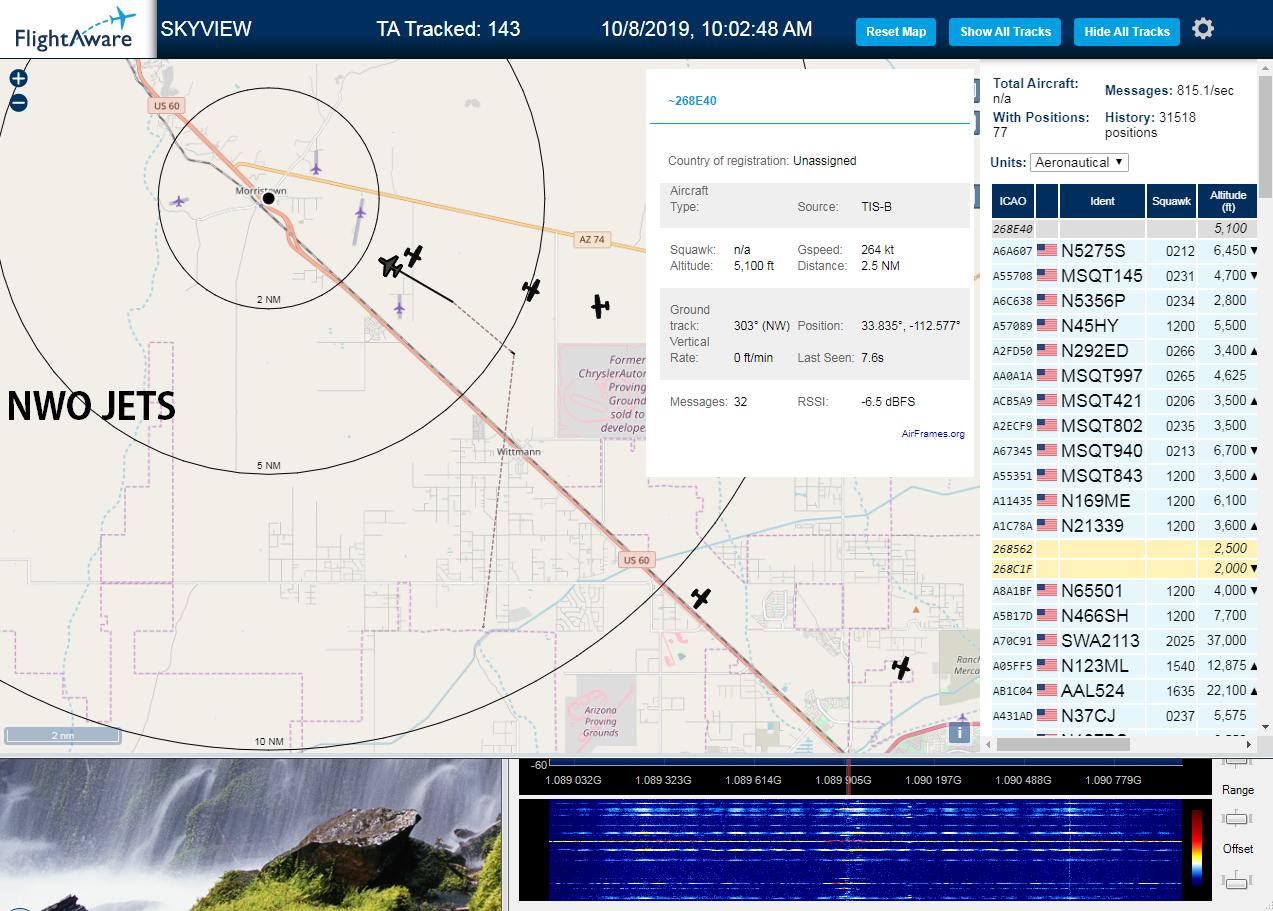1273x911 pixels.
Task: Select the N65501 aircraft row
Action: click(x=1124, y=590)
